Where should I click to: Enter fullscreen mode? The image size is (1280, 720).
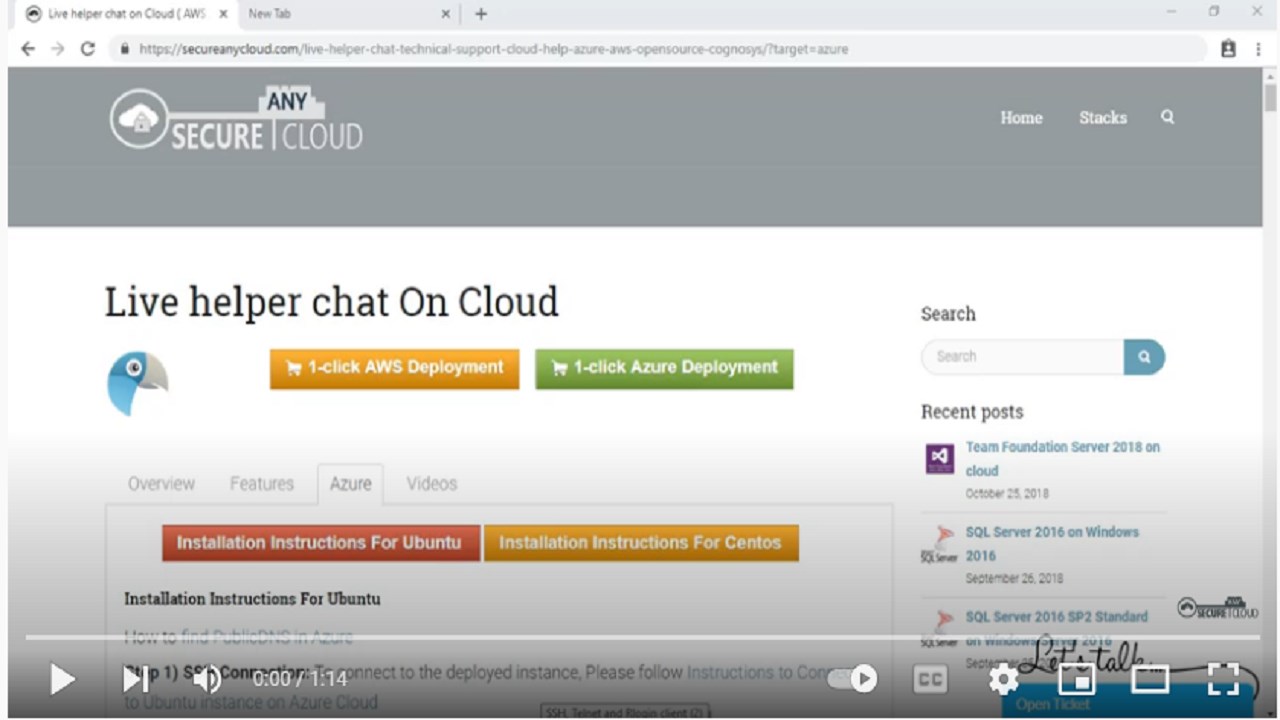tap(1224, 680)
